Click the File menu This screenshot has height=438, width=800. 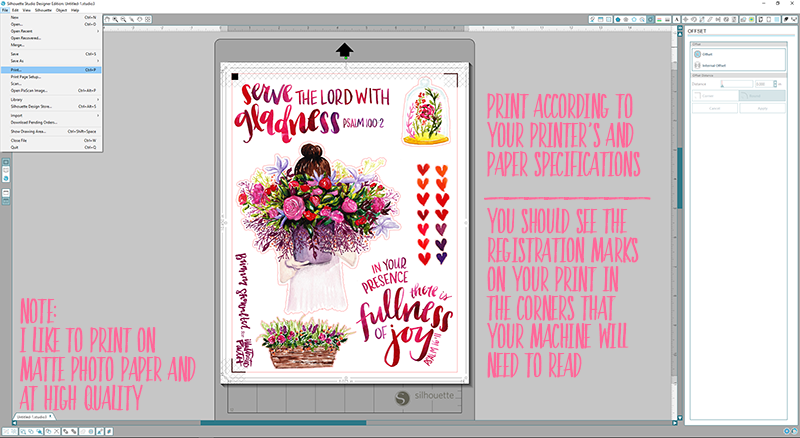(x=5, y=10)
